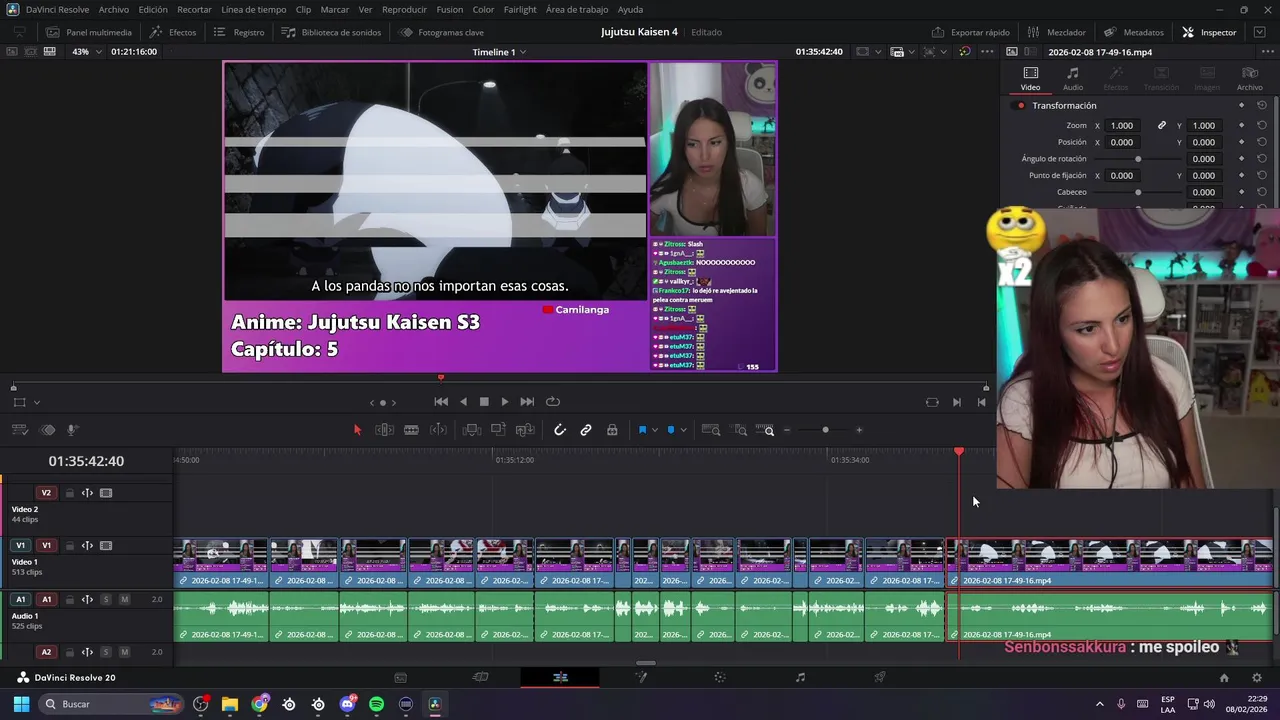The height and width of the screenshot is (720, 1280).
Task: Zoom out timeline with minus button
Action: [787, 430]
